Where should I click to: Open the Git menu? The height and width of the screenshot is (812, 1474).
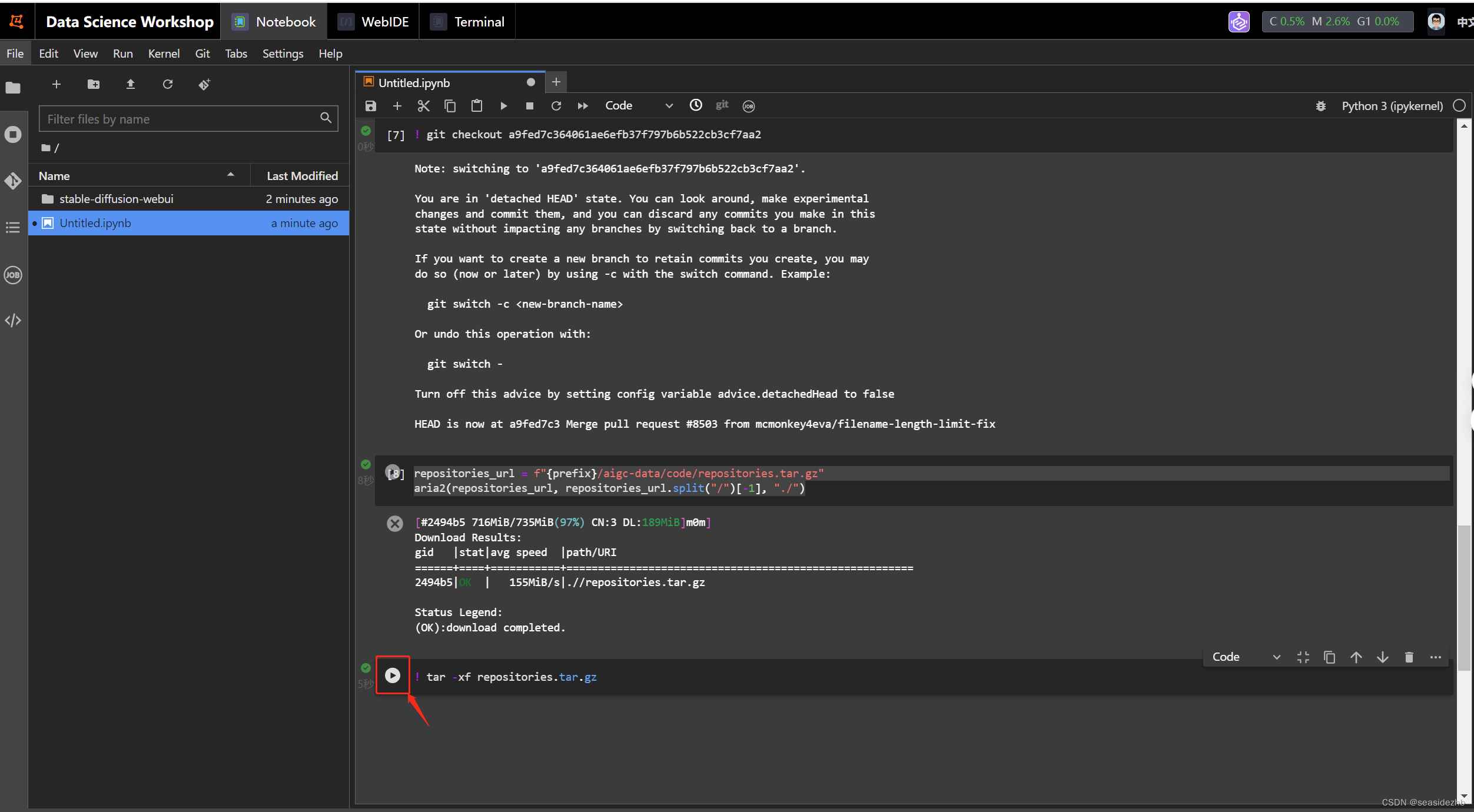coord(202,54)
